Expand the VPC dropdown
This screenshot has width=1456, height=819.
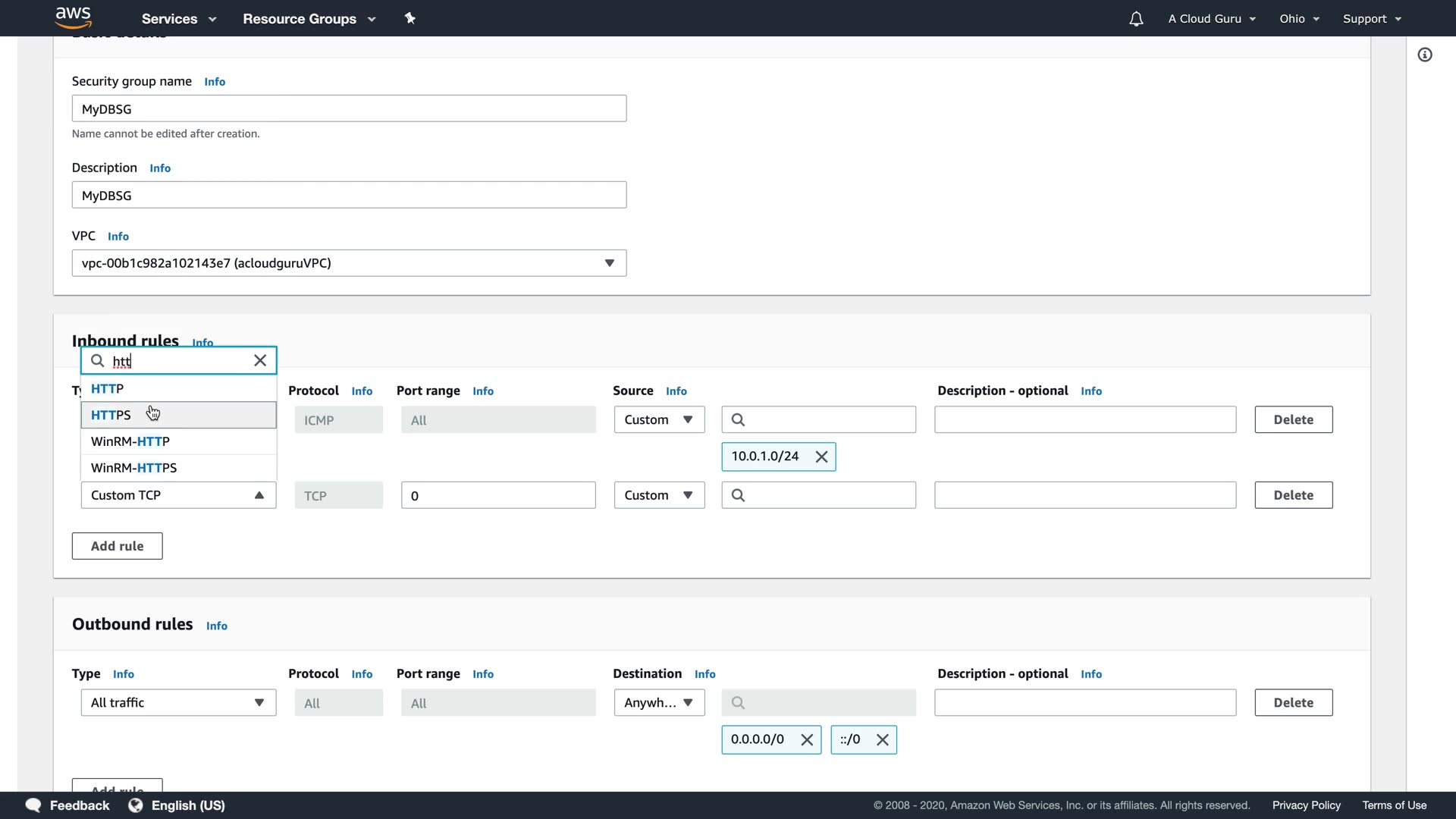pos(349,263)
